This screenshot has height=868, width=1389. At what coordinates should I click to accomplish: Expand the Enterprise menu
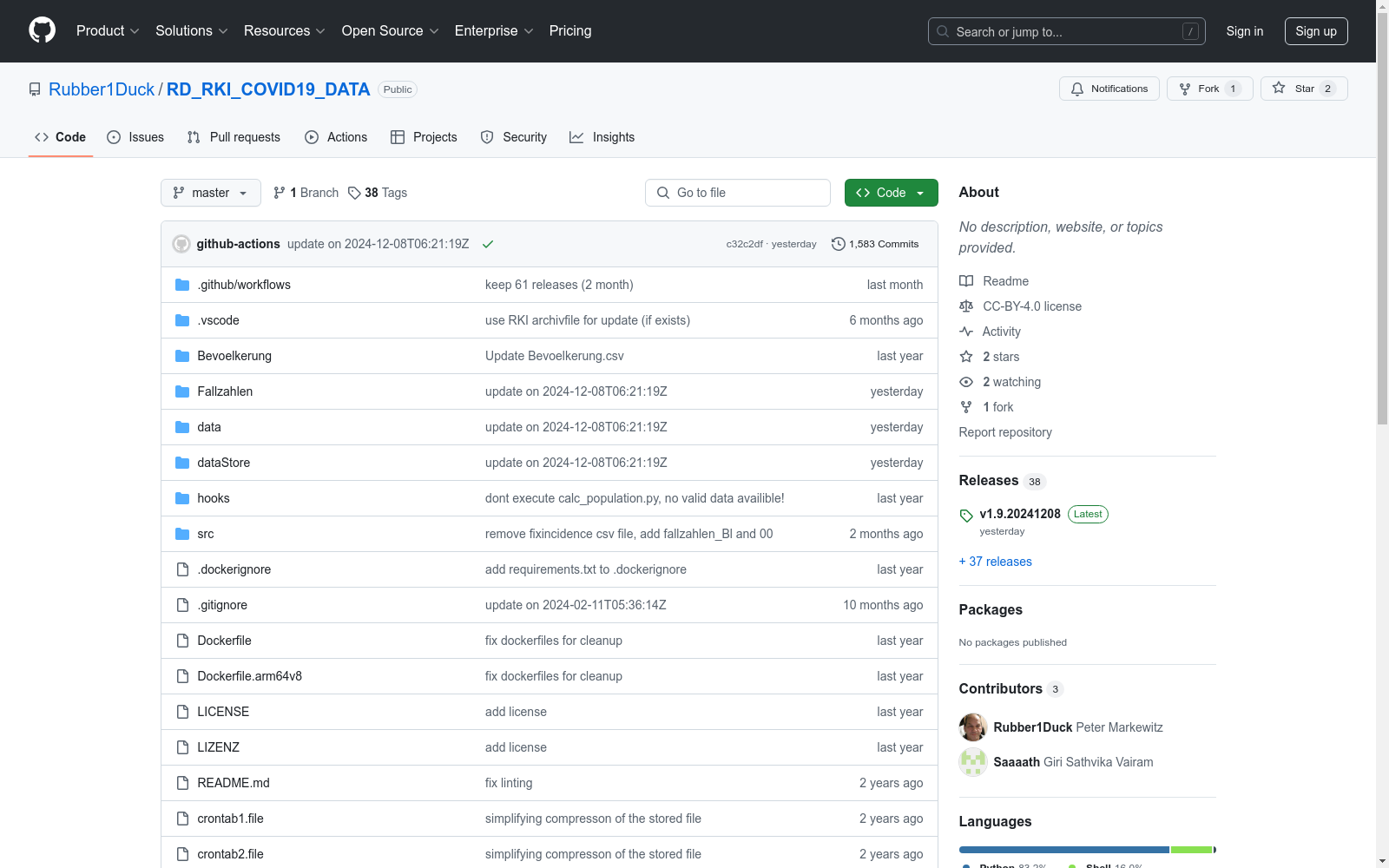click(494, 31)
